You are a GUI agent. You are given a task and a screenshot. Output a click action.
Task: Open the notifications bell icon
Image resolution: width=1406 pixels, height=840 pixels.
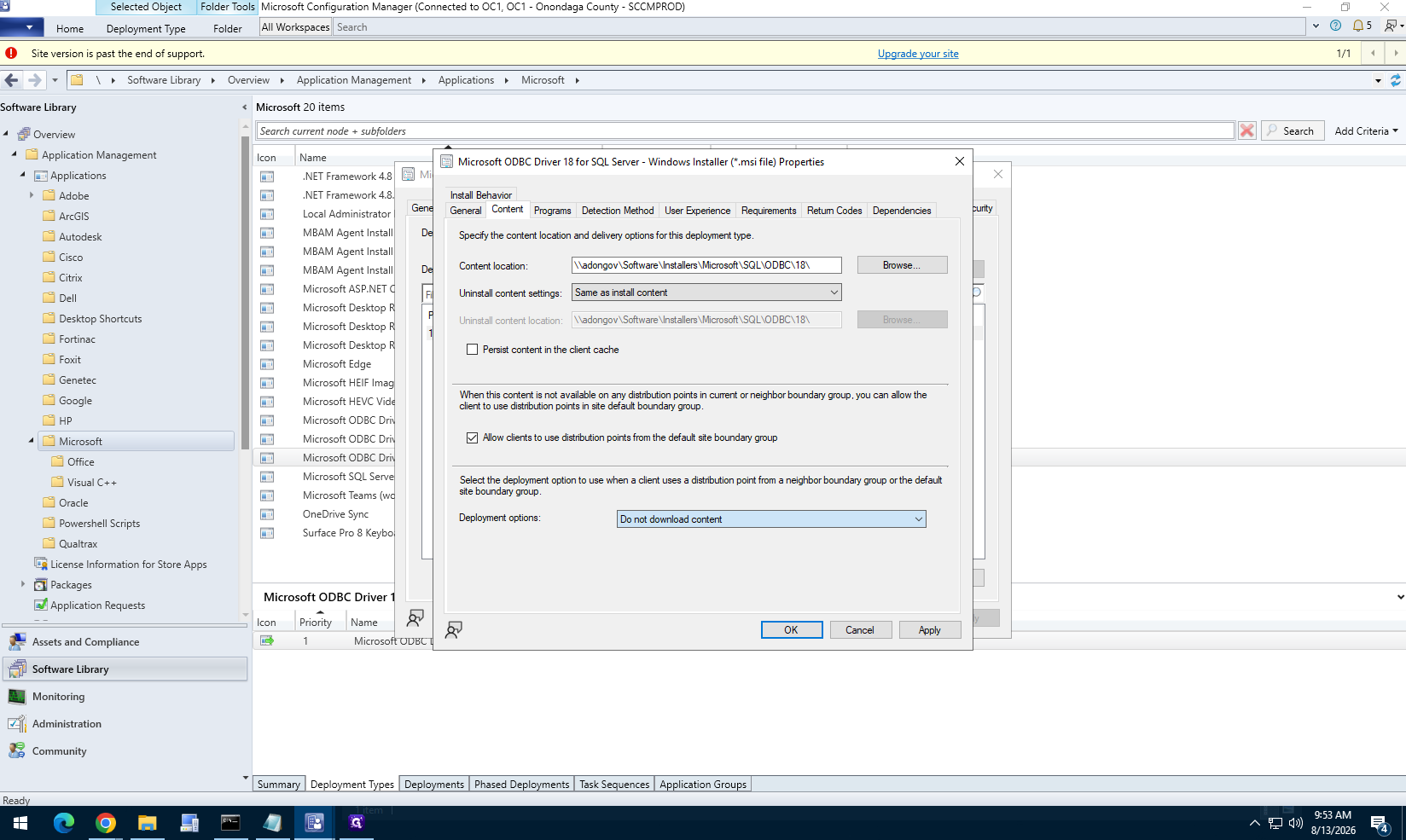pos(1358,26)
